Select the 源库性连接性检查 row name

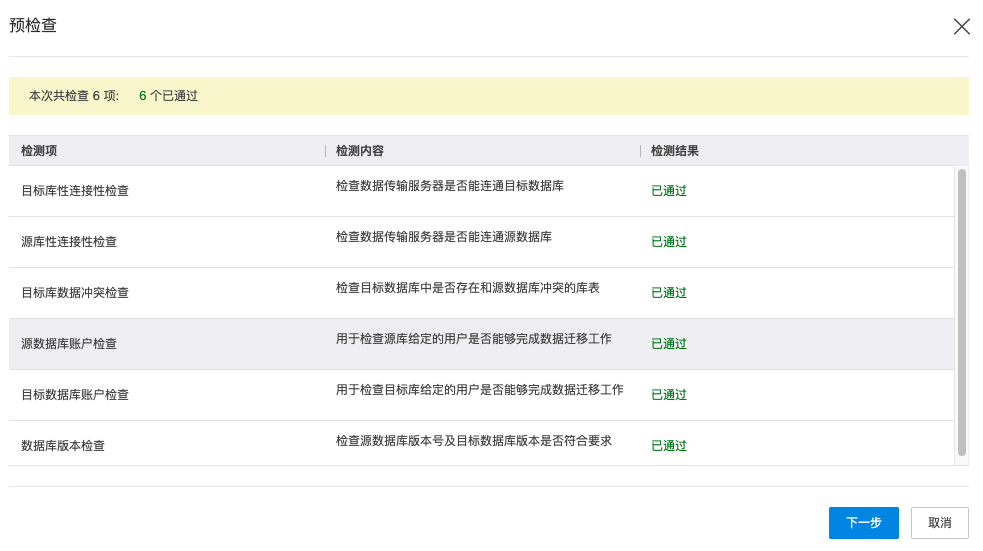click(x=69, y=242)
